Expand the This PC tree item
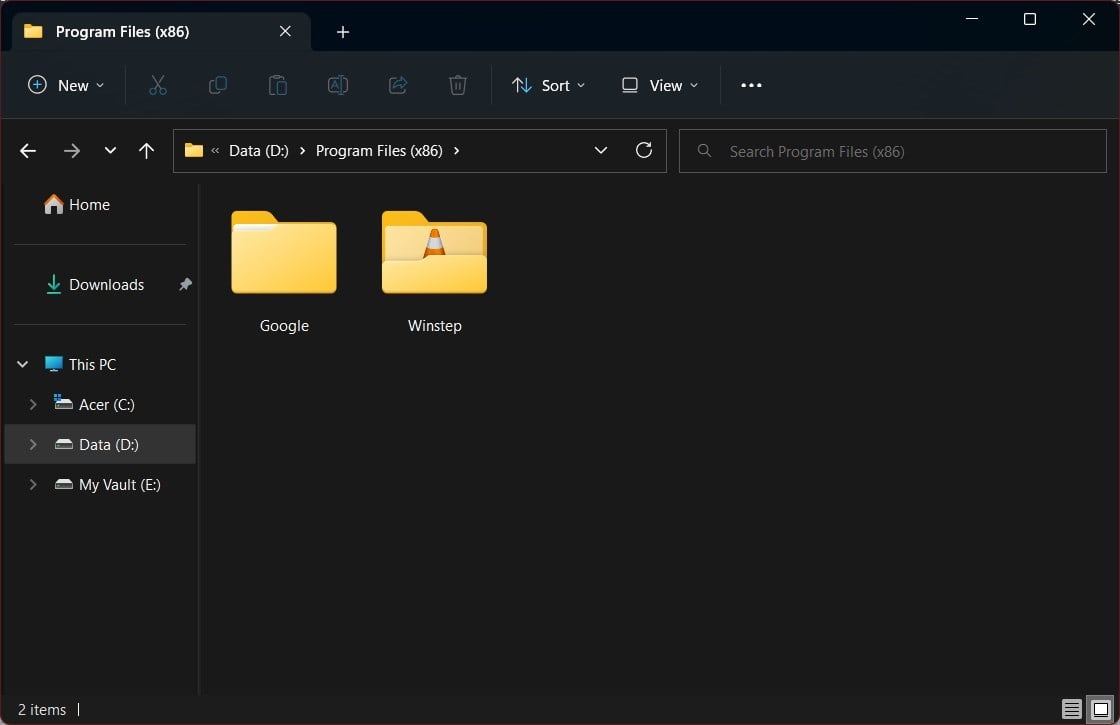 22,364
